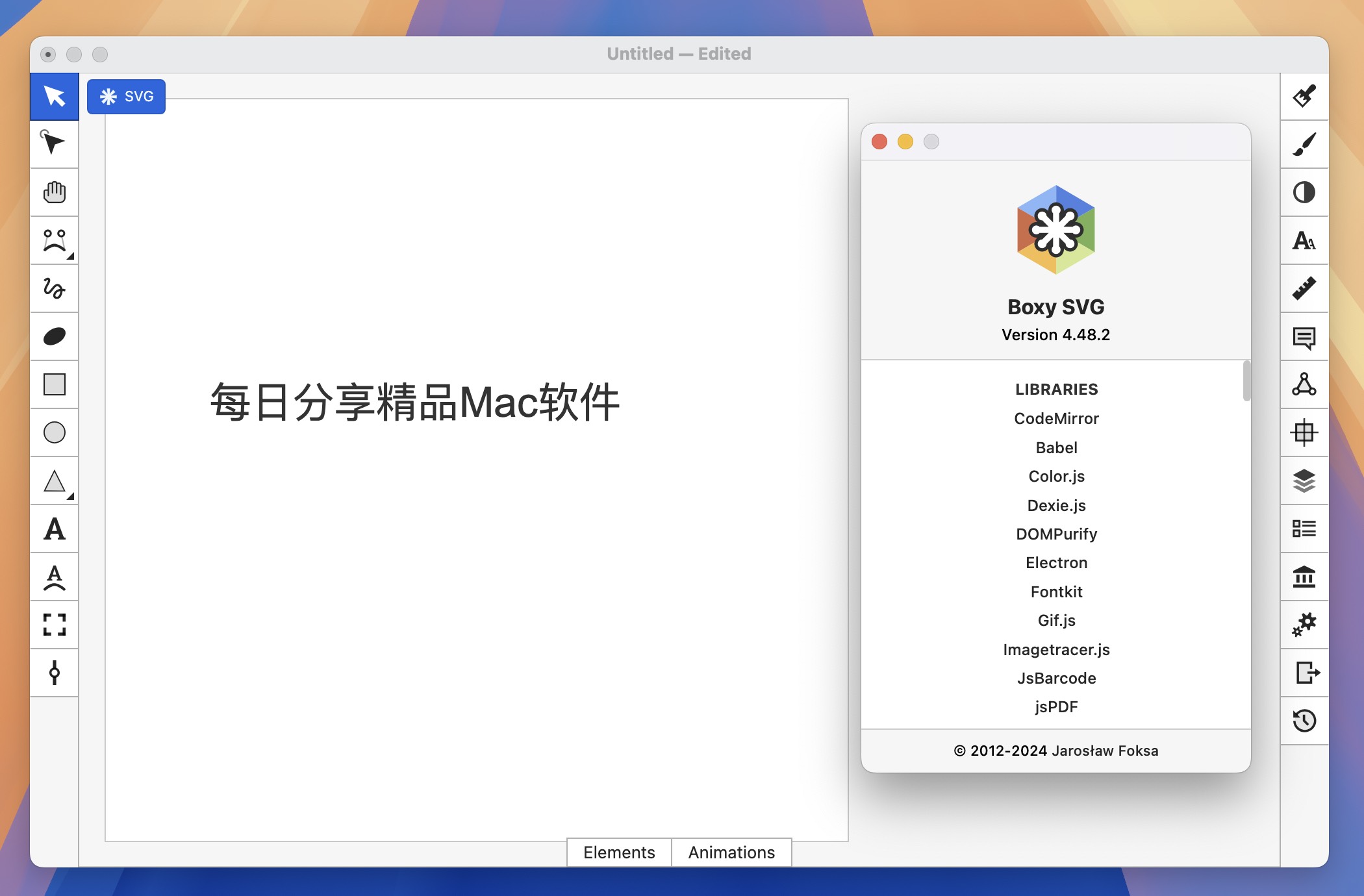Image resolution: width=1364 pixels, height=896 pixels.
Task: Open the History clock panel
Action: pyautogui.click(x=1304, y=721)
